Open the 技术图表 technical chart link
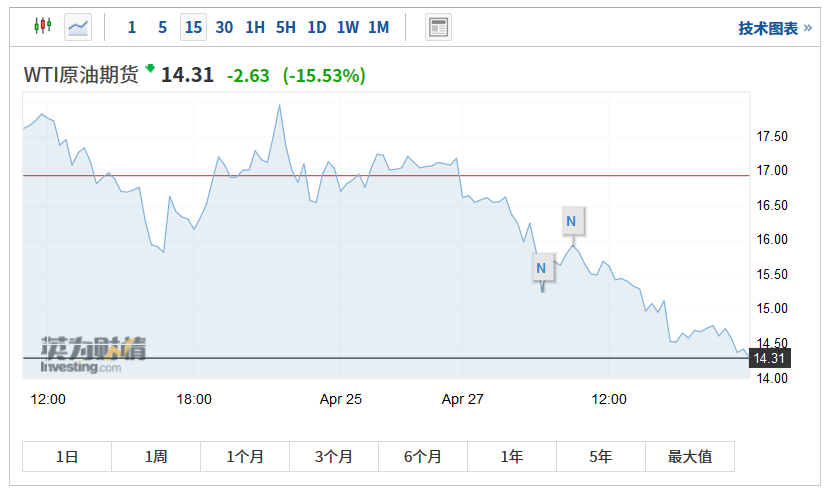This screenshot has height=494, width=831. (x=773, y=28)
